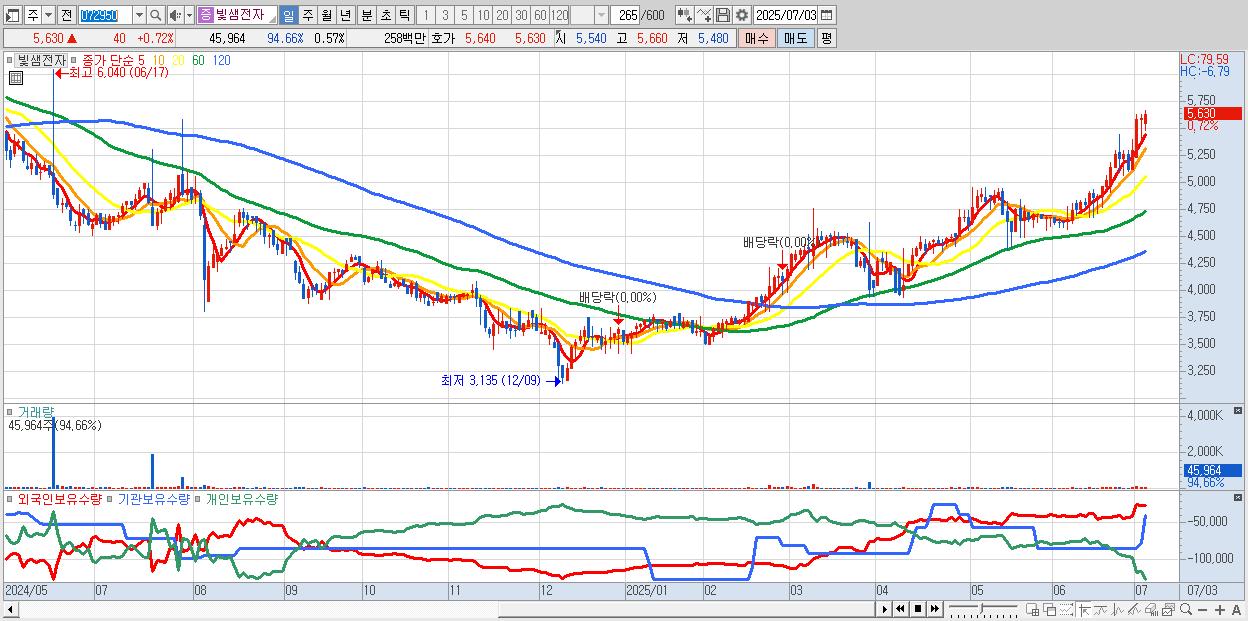Click the replay speed slider handle
This screenshot has width=1248, height=621.
coord(982,609)
